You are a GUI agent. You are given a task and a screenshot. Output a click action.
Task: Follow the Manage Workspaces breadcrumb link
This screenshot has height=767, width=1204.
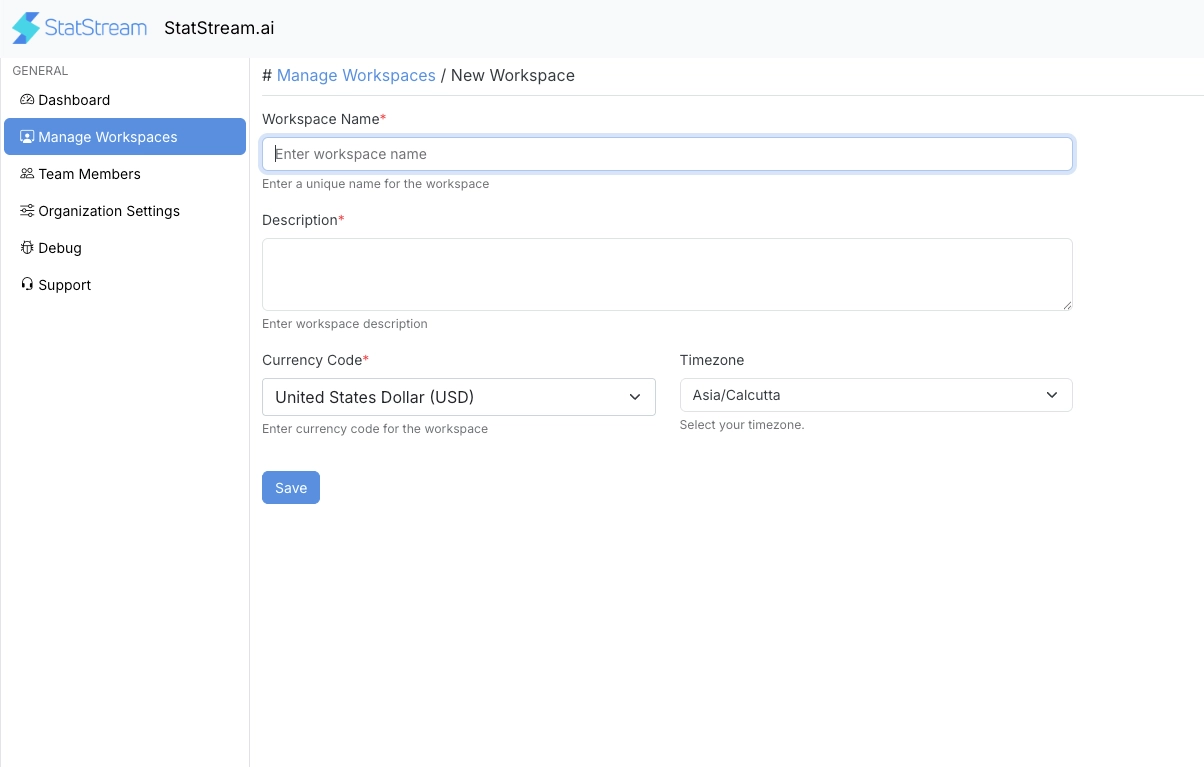click(x=356, y=75)
